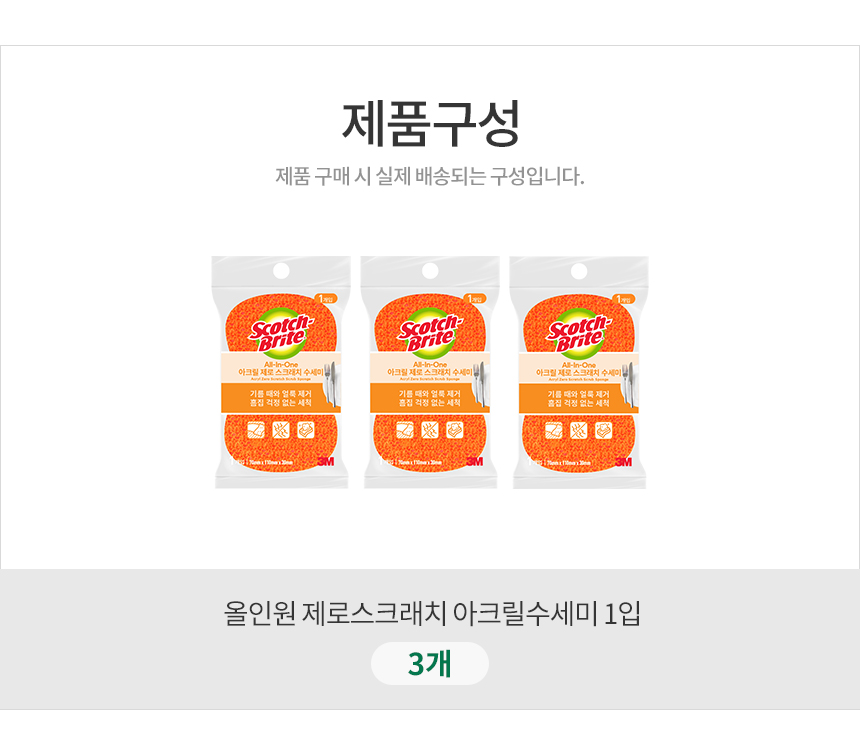Click the product name text 올인원 제로스크래치 아크릴수세미 1입
Viewport: 860px width, 750px height.
click(x=430, y=612)
